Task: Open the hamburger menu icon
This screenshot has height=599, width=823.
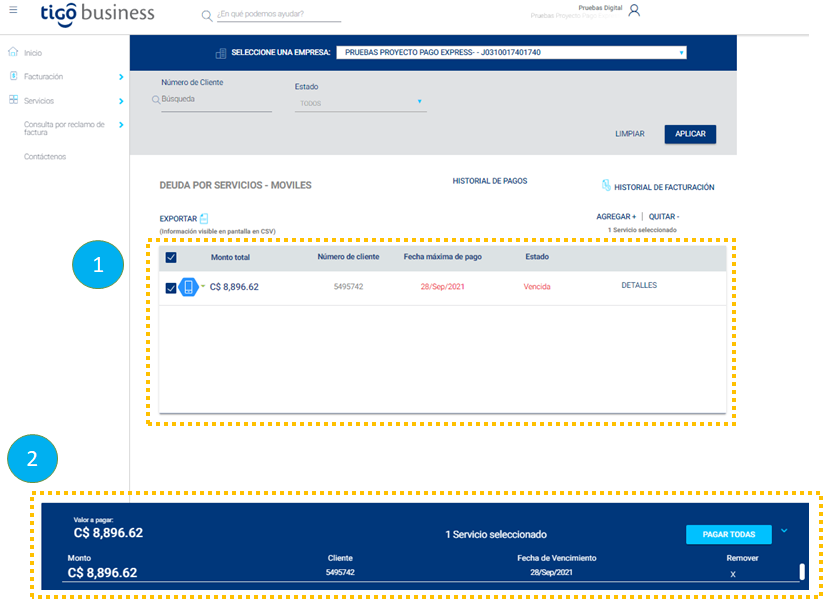Action: pyautogui.click(x=13, y=10)
